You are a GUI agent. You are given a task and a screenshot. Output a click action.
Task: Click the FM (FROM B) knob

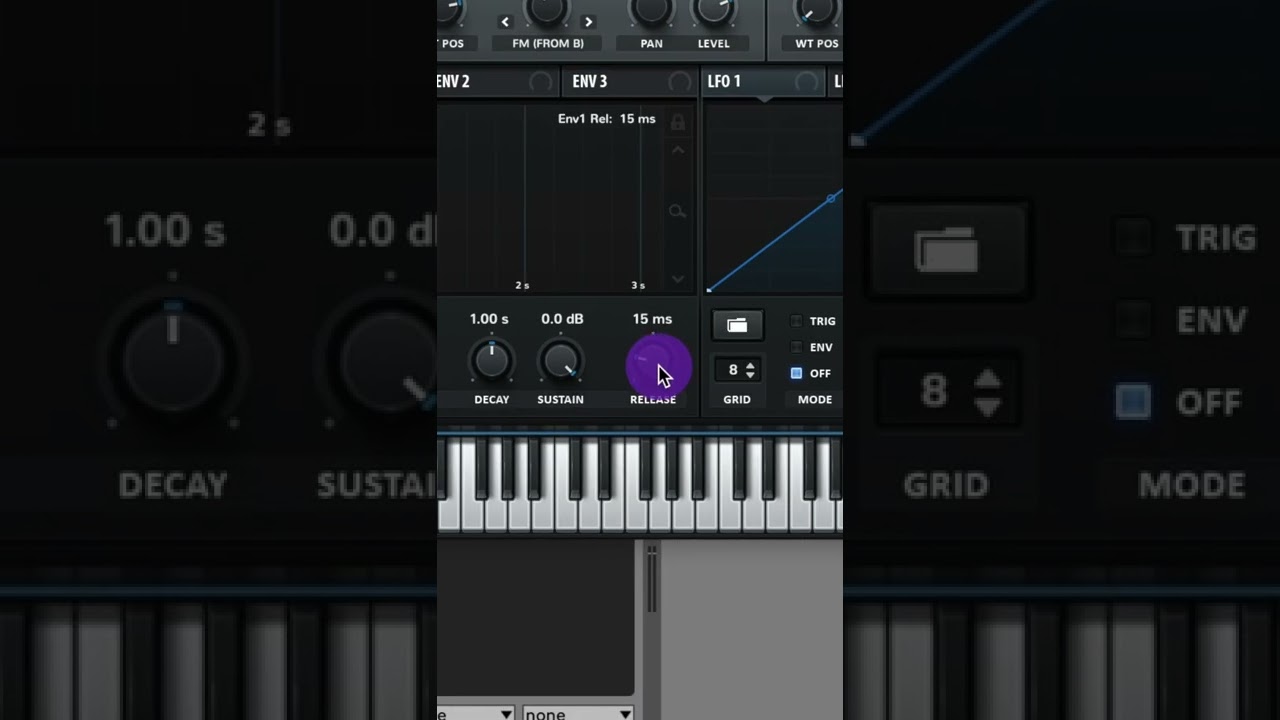547,9
